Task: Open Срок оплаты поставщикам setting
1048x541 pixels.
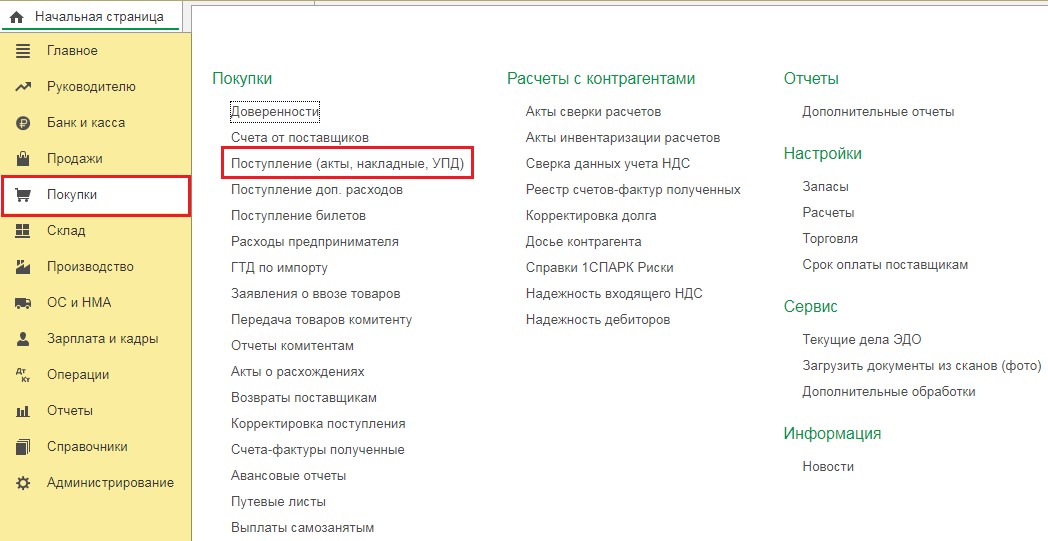Action: coord(885,265)
